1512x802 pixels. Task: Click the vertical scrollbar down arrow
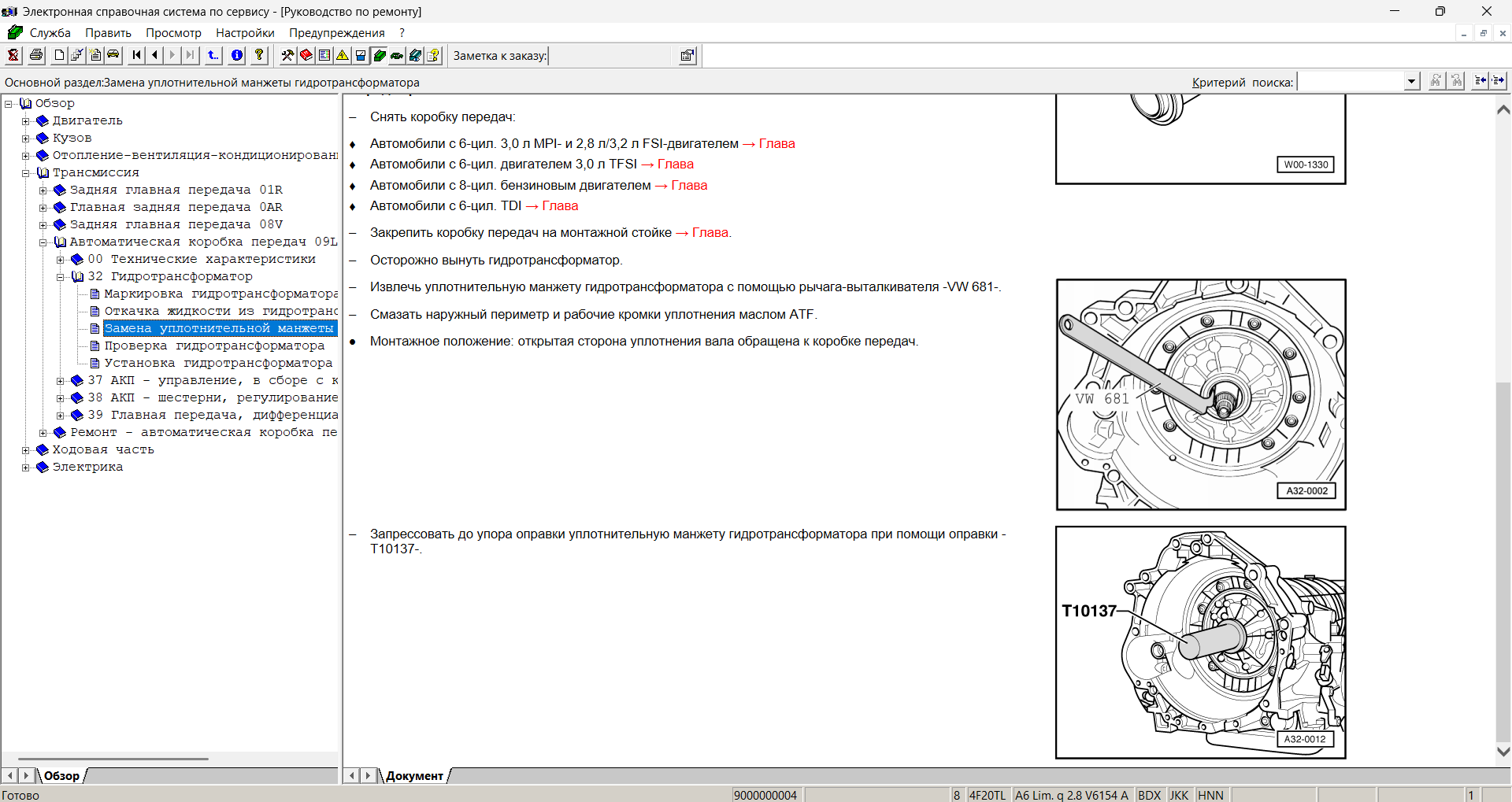[1503, 751]
